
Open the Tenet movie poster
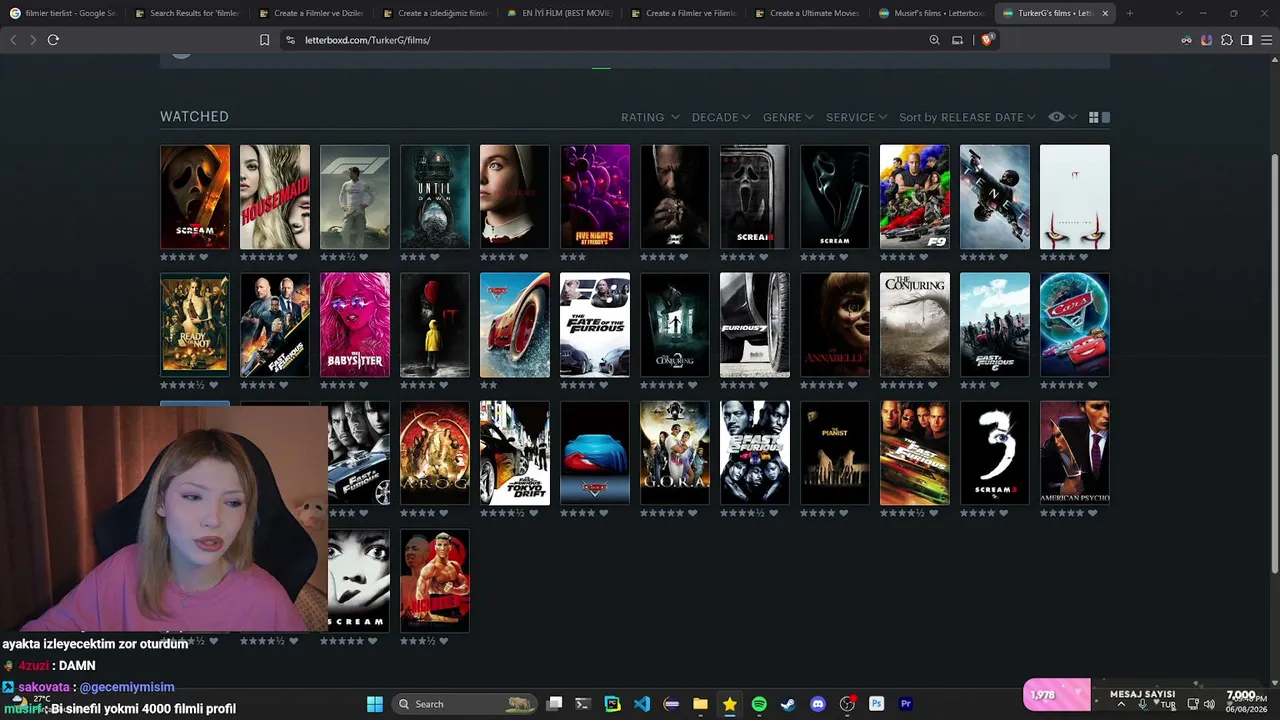[995, 197]
